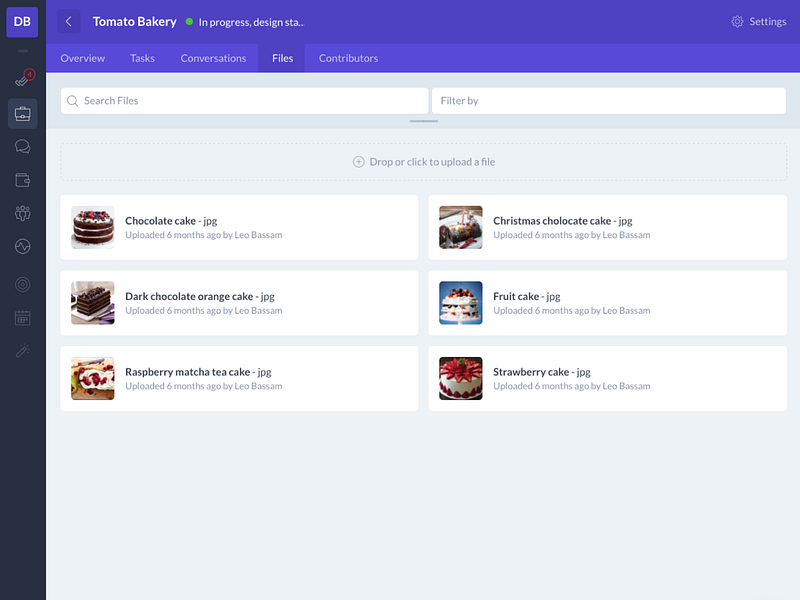Open the Filter by dropdown
800x600 pixels.
click(609, 101)
